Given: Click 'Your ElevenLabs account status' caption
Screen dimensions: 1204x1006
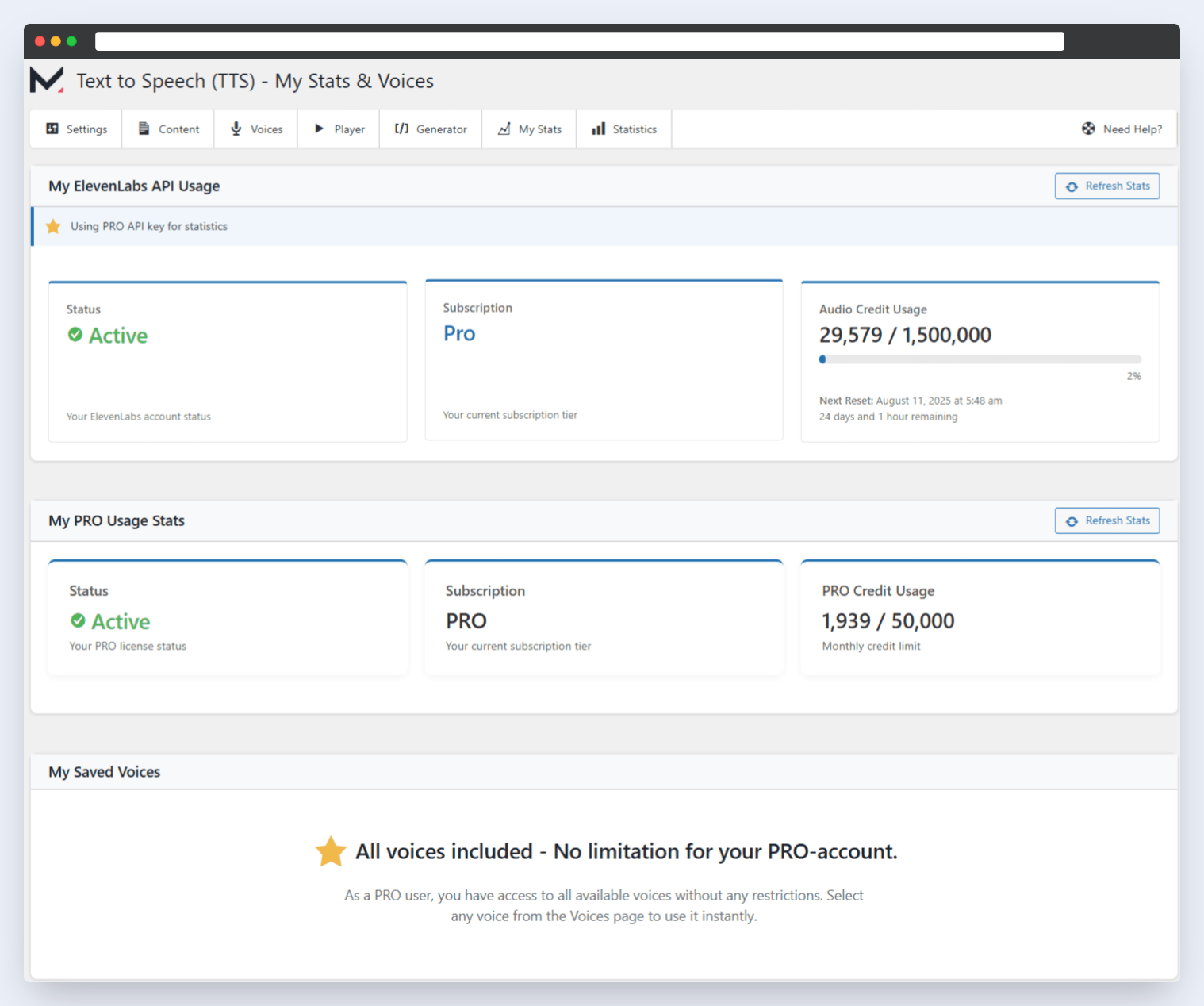Looking at the screenshot, I should (x=139, y=417).
